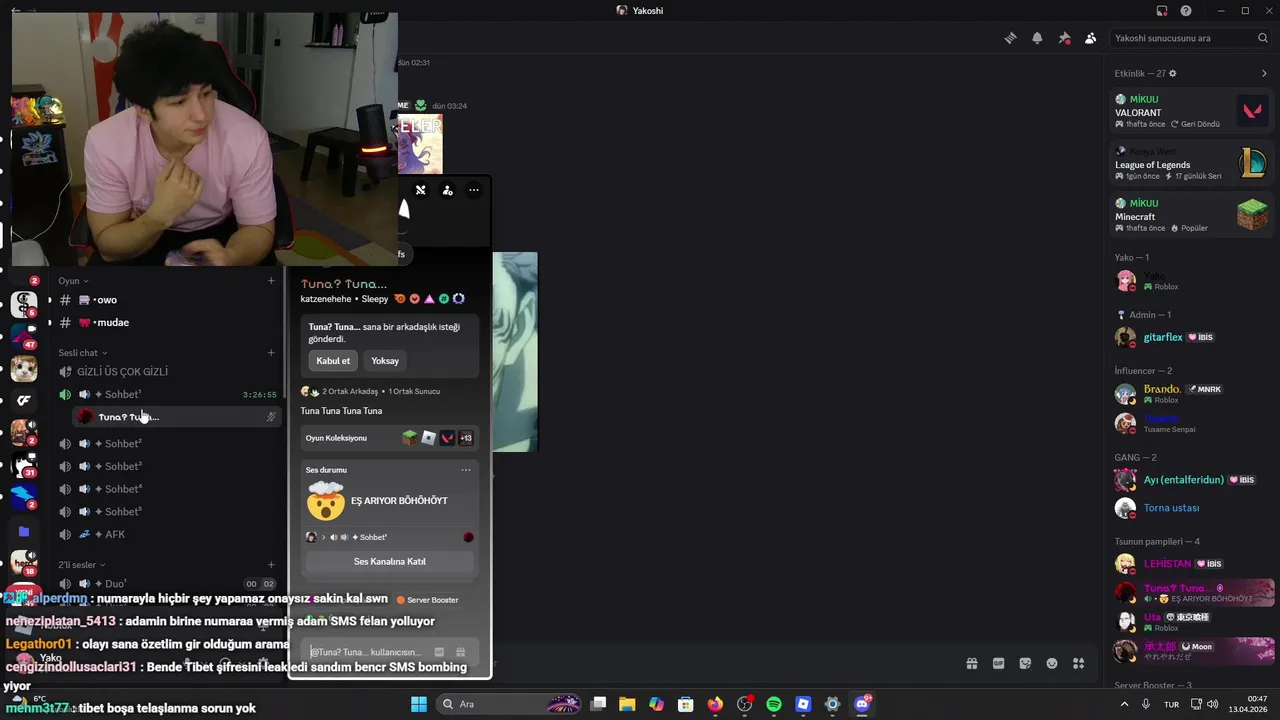Viewport: 1280px width, 720px height.
Task: Click the Yakoshi server search field
Action: point(1191,38)
